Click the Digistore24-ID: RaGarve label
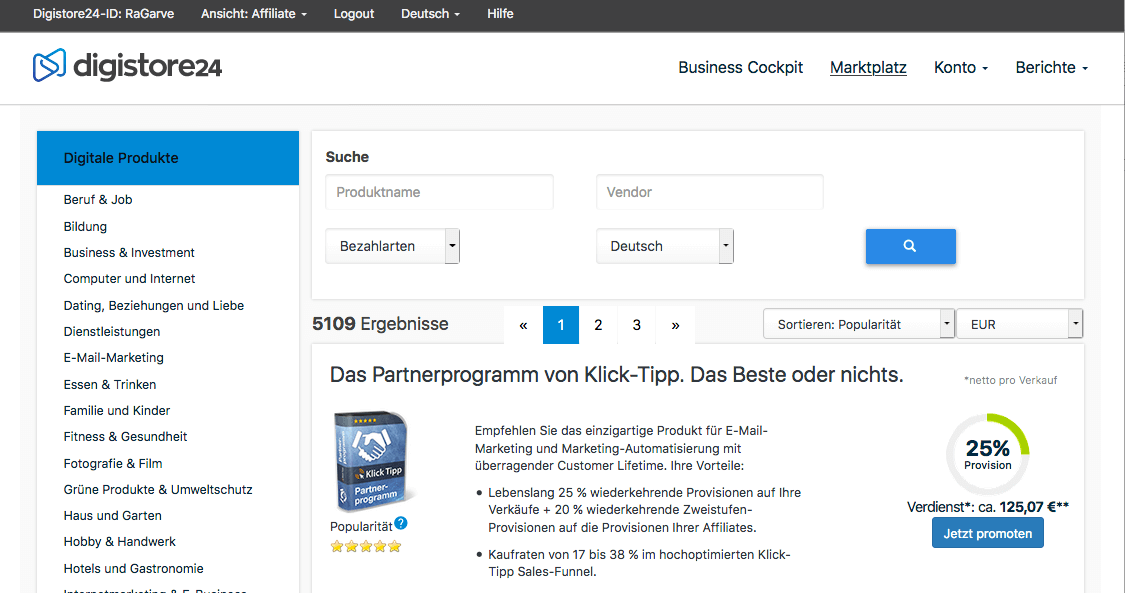Image resolution: width=1125 pixels, height=593 pixels. [x=103, y=14]
